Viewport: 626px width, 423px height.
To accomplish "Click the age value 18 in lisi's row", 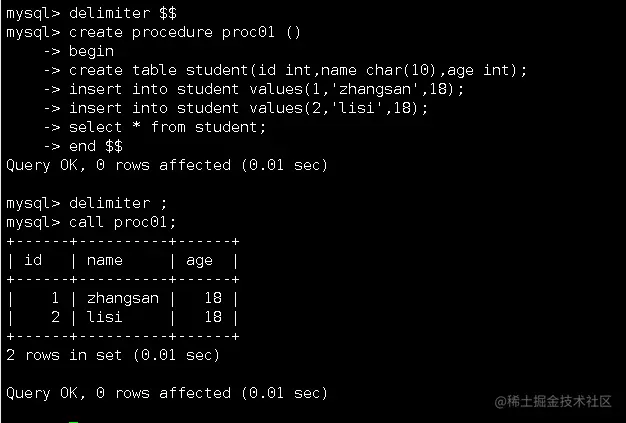I will [212, 317].
